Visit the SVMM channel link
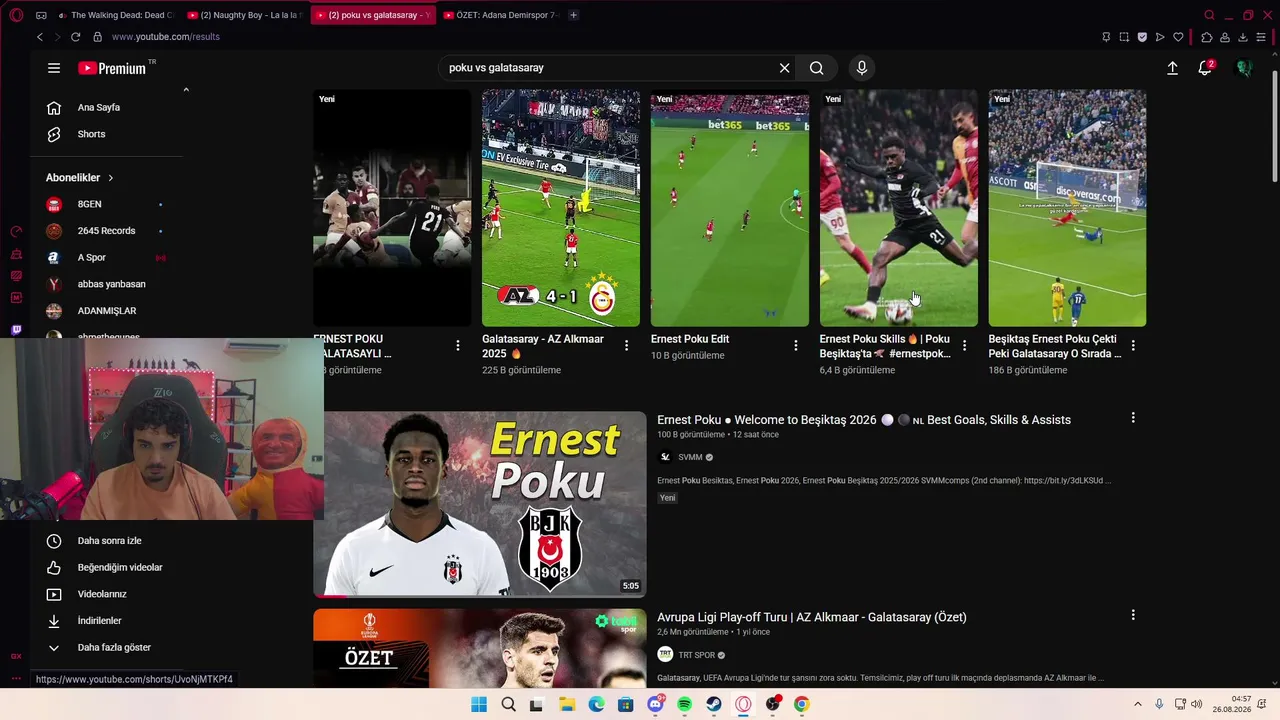Viewport: 1280px width, 720px height. coord(690,457)
